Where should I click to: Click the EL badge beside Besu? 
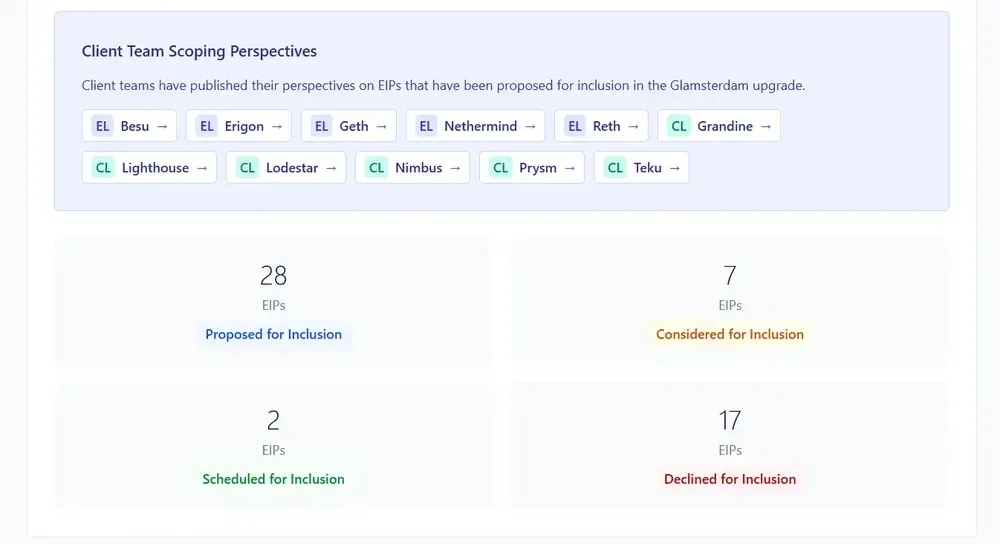(x=102, y=126)
